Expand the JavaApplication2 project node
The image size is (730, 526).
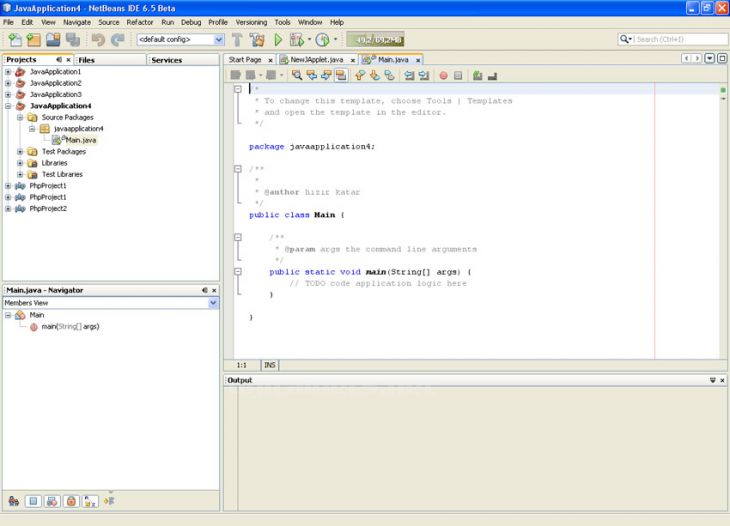[8, 83]
